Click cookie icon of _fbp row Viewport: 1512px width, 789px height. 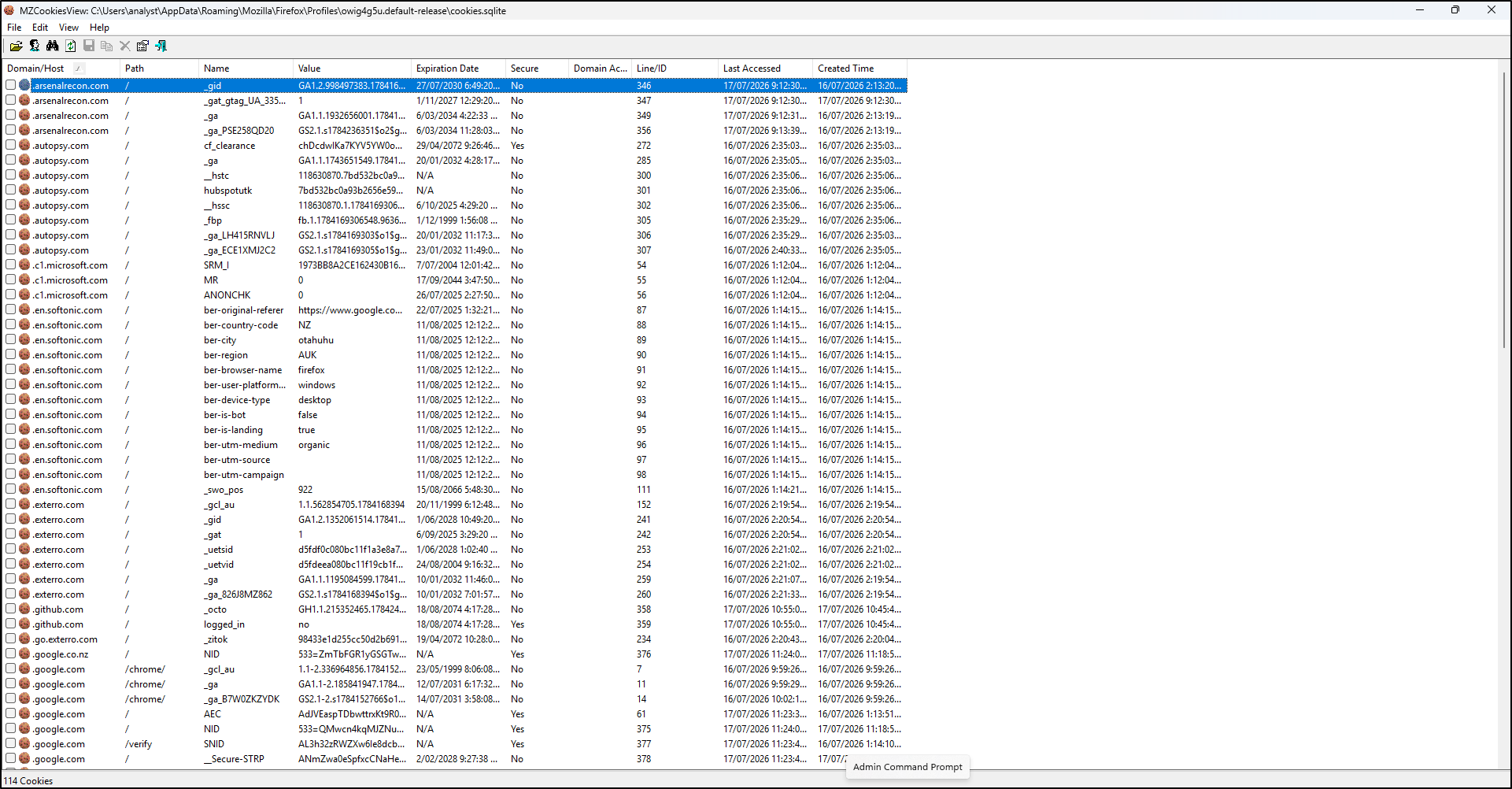[x=24, y=220]
